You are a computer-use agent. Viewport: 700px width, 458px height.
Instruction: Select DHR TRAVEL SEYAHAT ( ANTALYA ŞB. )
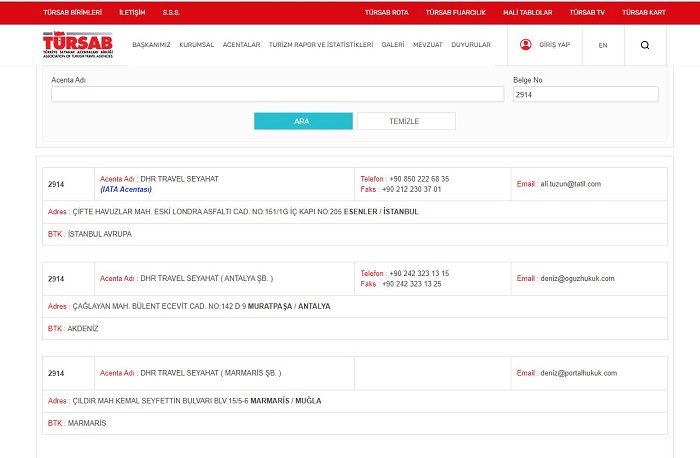point(207,279)
